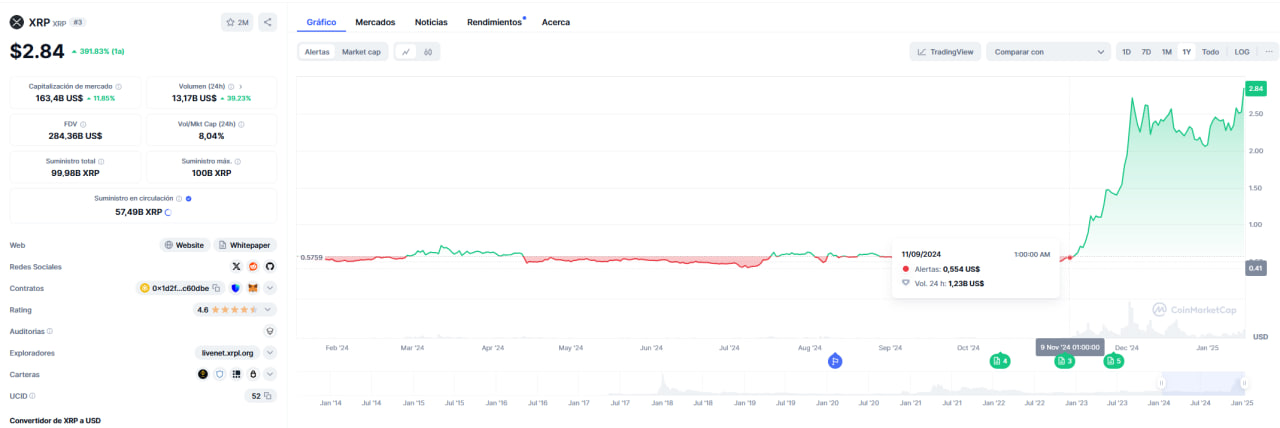The image size is (1280, 428).
Task: Expand Volumen (24h) arrow
Action: click(241, 87)
